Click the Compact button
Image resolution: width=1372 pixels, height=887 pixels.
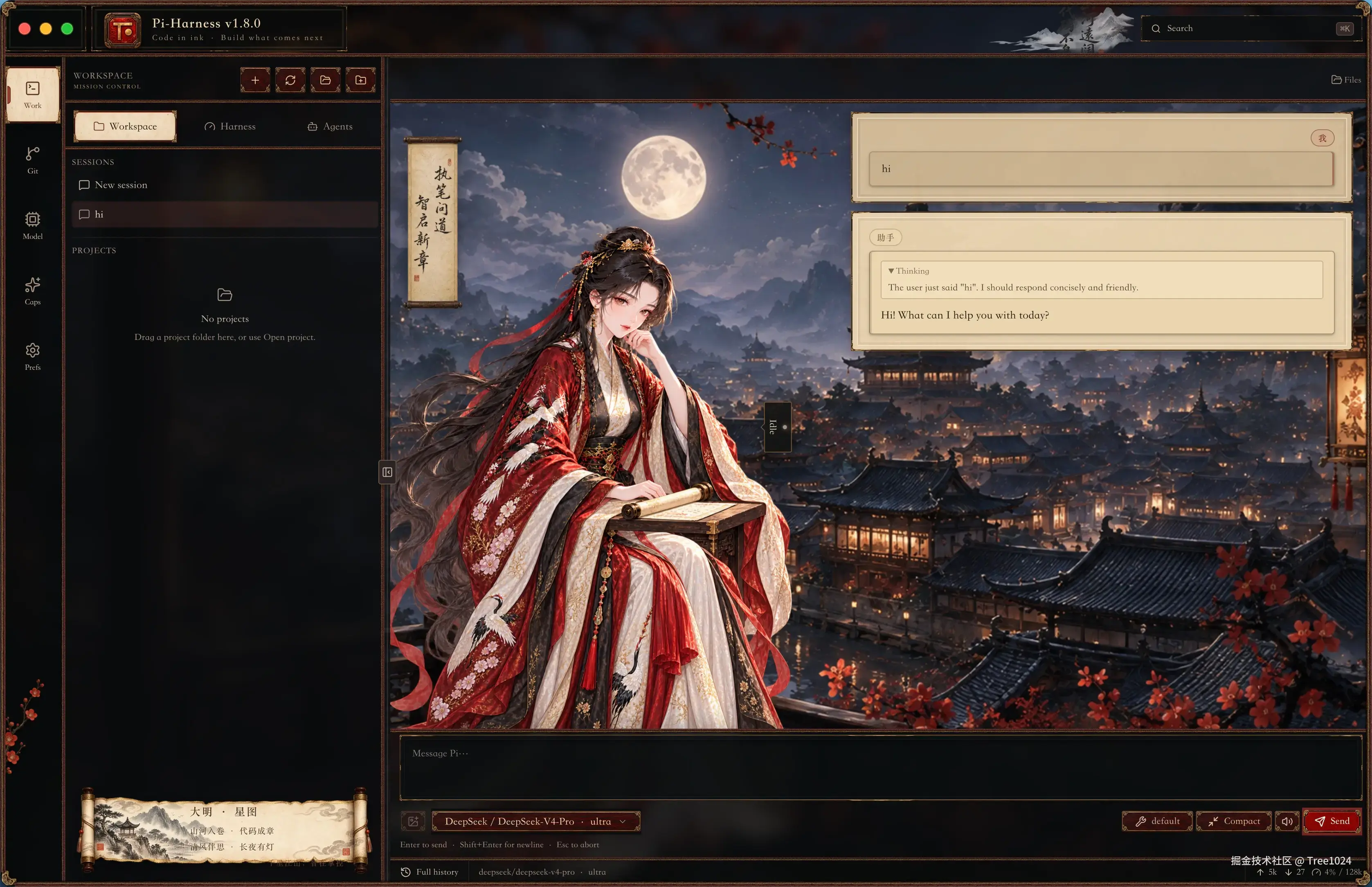pos(1233,821)
